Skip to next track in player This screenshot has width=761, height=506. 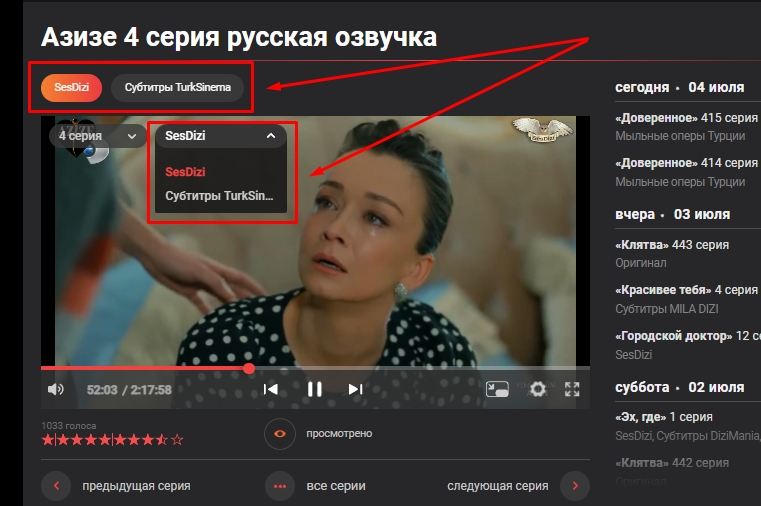click(x=355, y=389)
